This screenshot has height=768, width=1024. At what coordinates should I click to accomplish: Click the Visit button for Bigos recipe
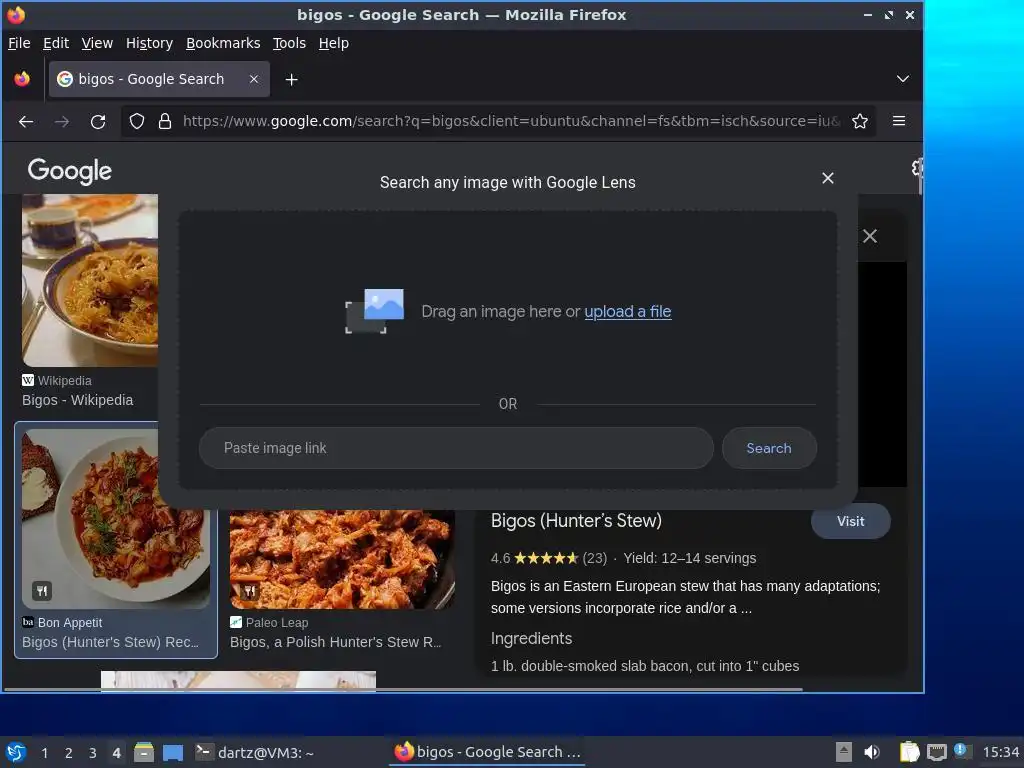[850, 521]
